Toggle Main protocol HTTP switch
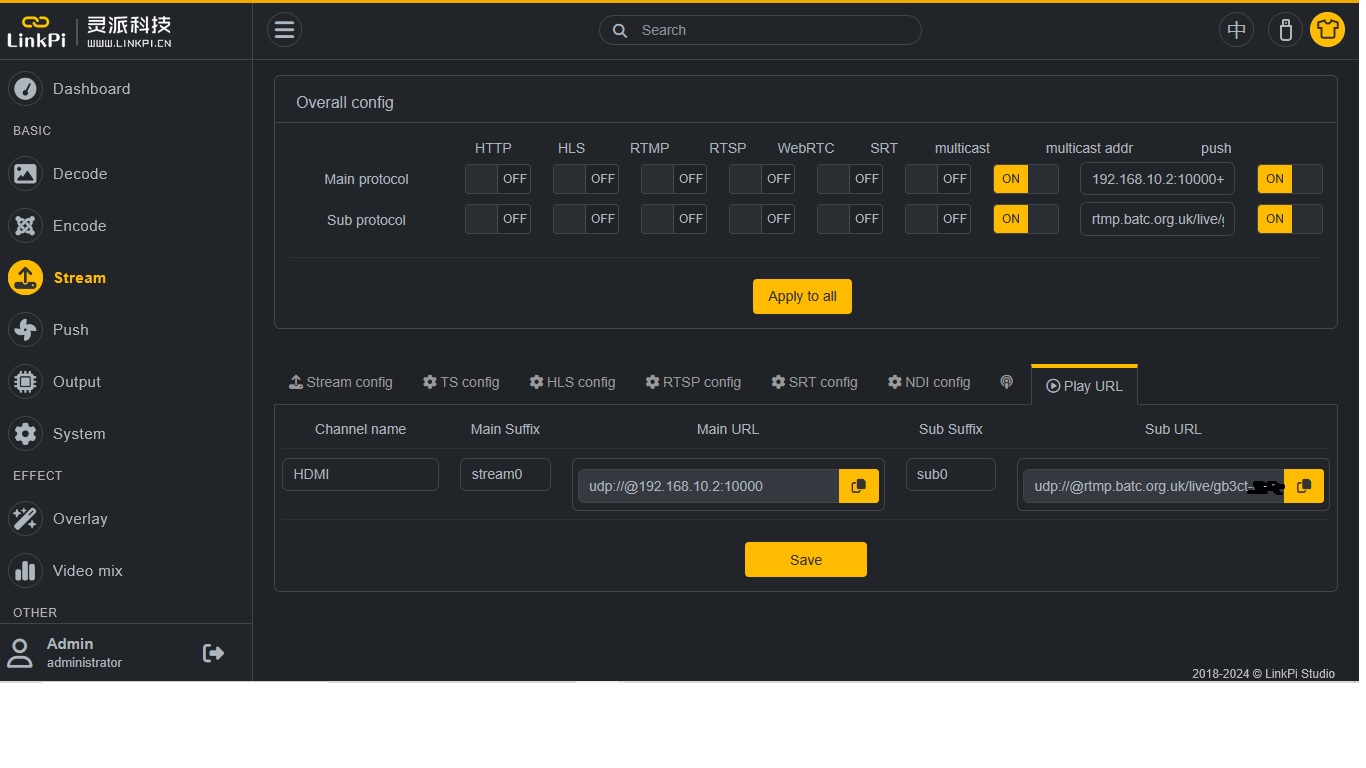The width and height of the screenshot is (1366, 768). click(x=497, y=179)
